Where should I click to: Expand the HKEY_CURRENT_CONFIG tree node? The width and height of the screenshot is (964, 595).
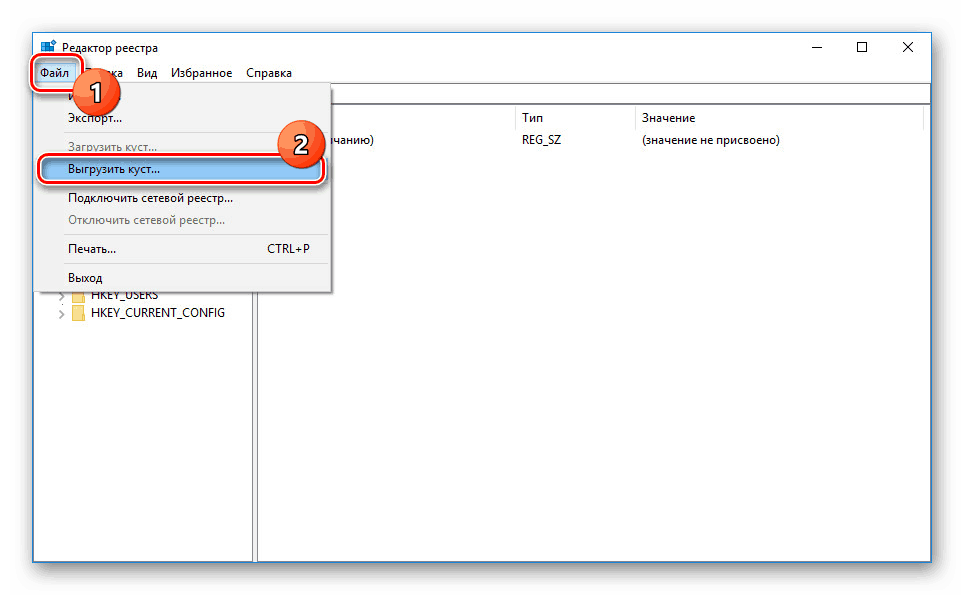(x=61, y=313)
